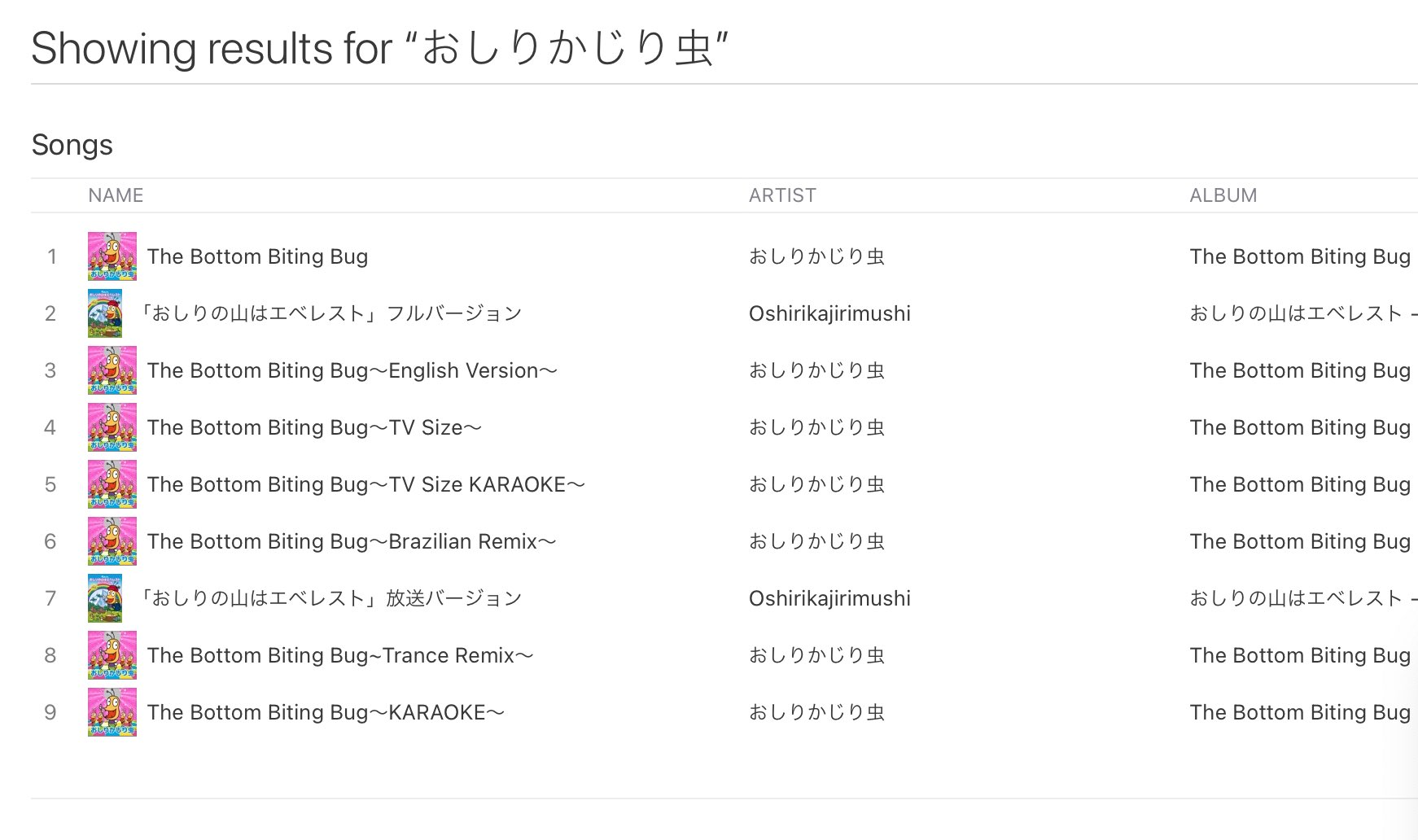Screen dimensions: 1418x840
Task: Click artwork of song 7
Action: [105, 598]
